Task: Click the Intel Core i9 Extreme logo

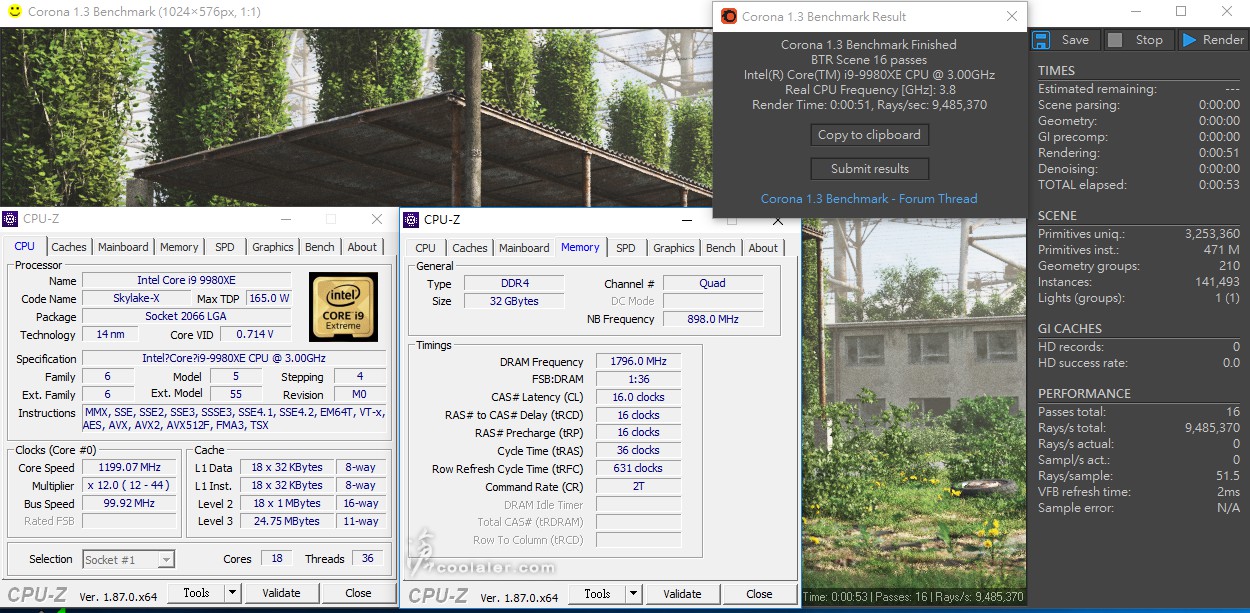Action: pos(343,306)
